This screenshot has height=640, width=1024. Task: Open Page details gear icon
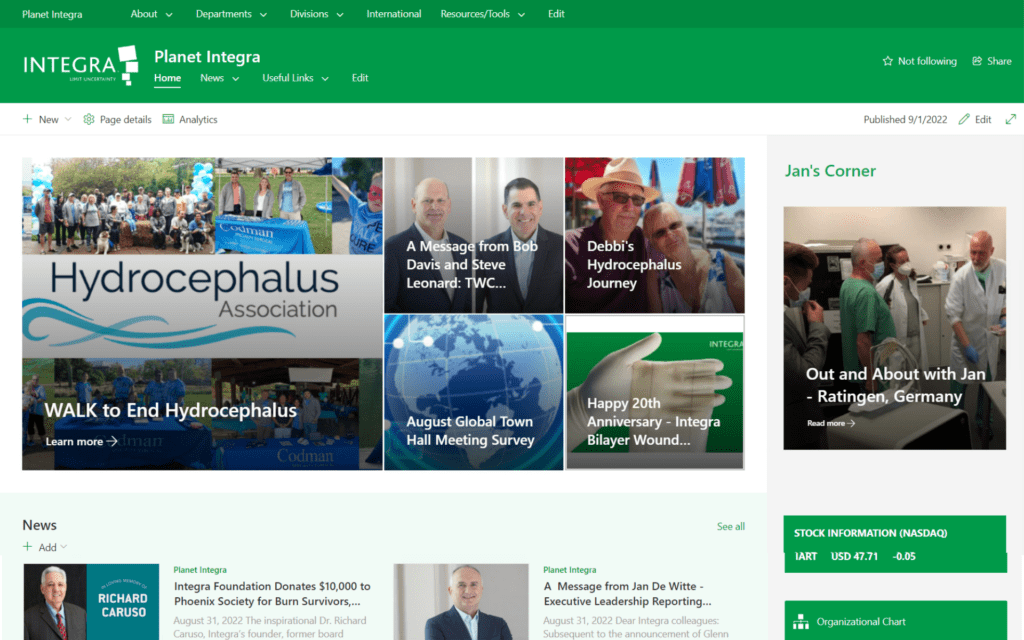(89, 119)
